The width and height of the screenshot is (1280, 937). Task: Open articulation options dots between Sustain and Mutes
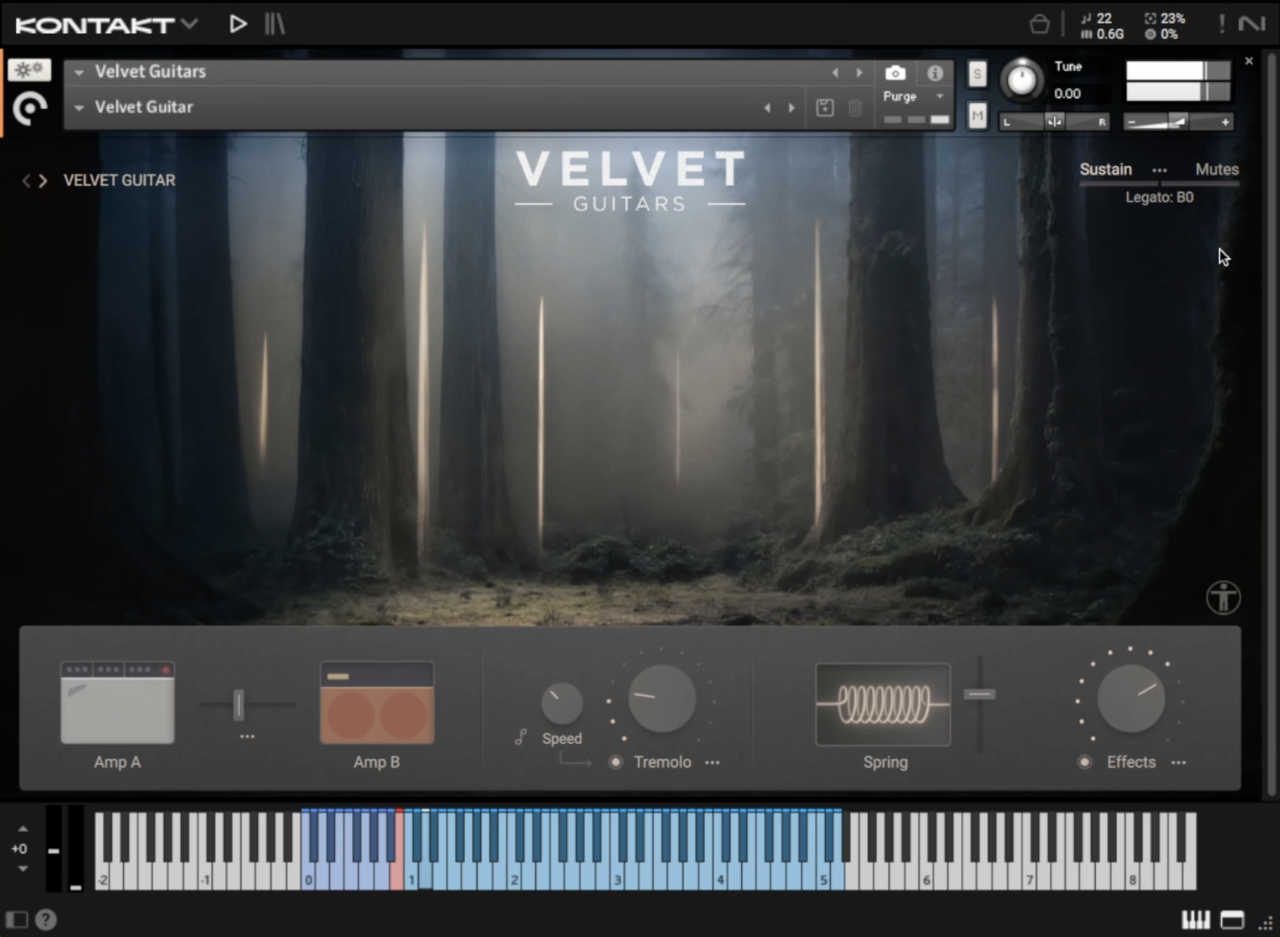click(x=1159, y=171)
